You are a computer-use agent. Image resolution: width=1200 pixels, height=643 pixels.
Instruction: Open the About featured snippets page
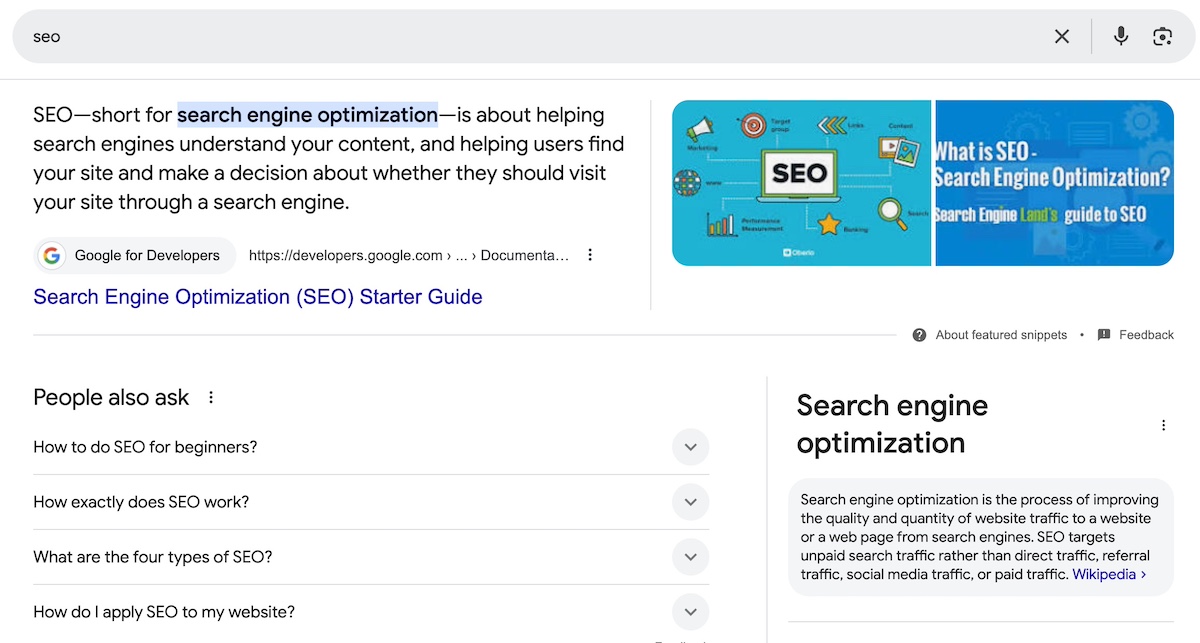pos(1000,334)
